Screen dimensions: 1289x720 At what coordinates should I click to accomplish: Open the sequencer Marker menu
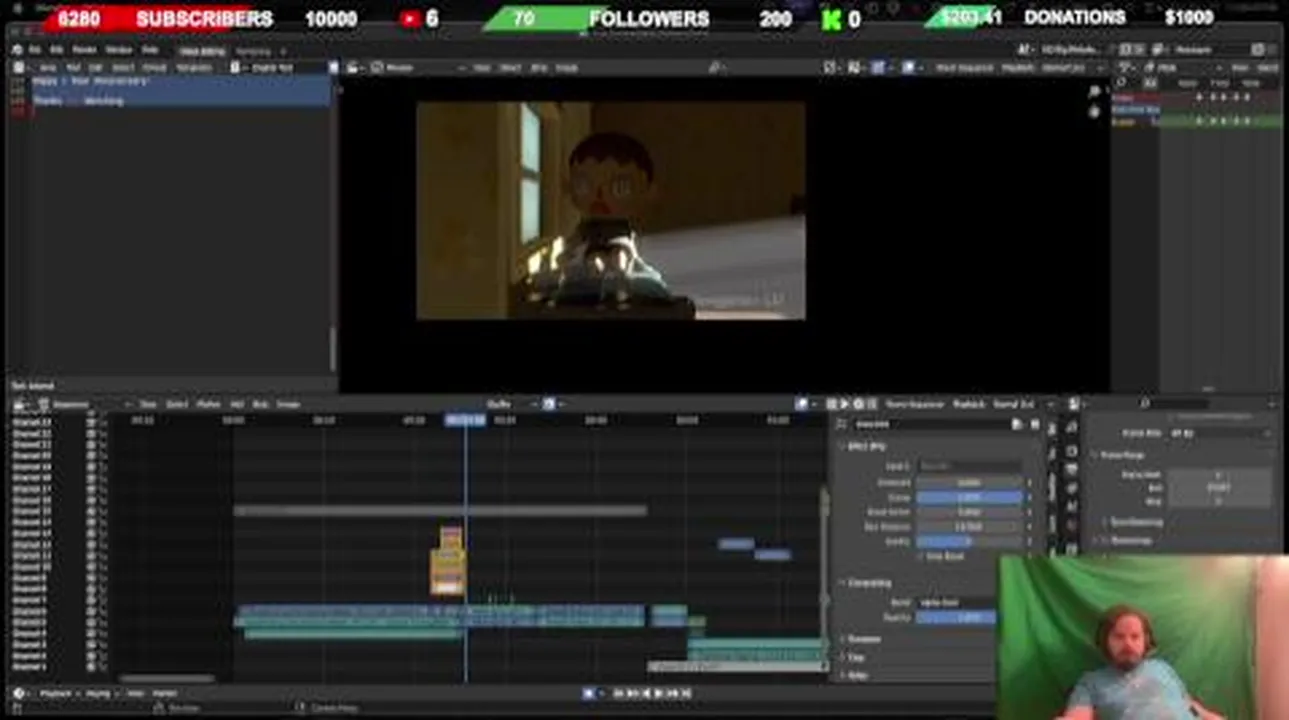click(208, 404)
